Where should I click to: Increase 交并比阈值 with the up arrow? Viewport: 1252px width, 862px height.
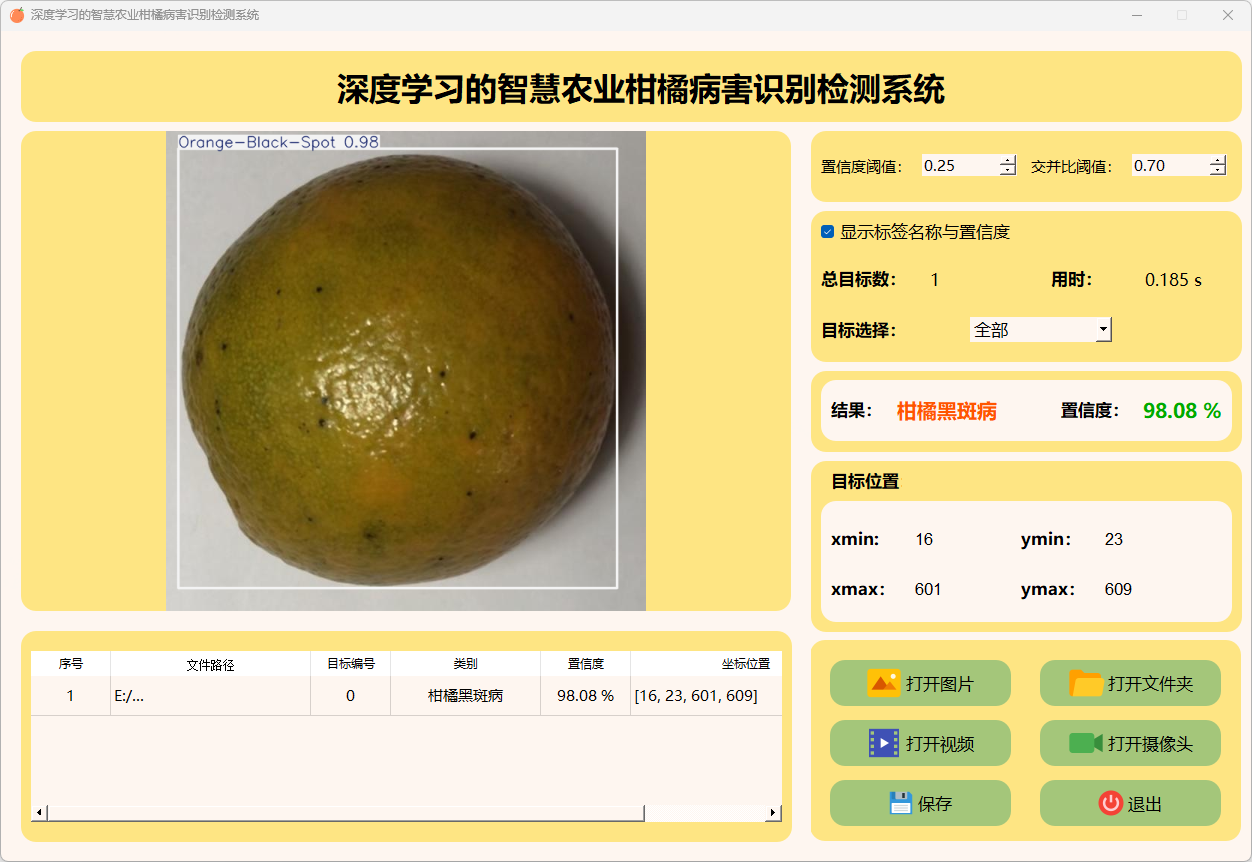pyautogui.click(x=1218, y=160)
